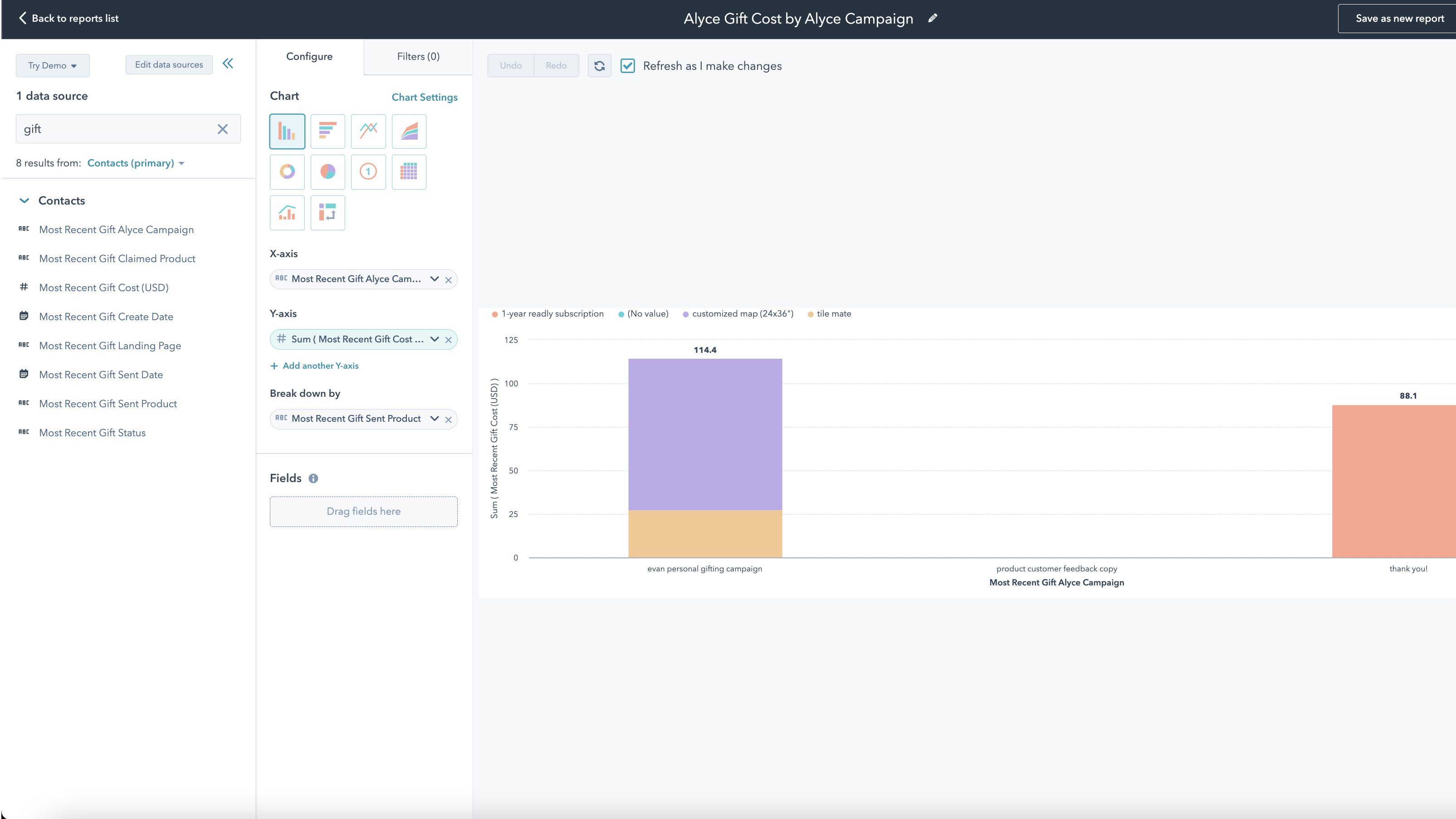Screen dimensions: 1456x819
Task: Open Chart Settings
Action: tap(425, 97)
